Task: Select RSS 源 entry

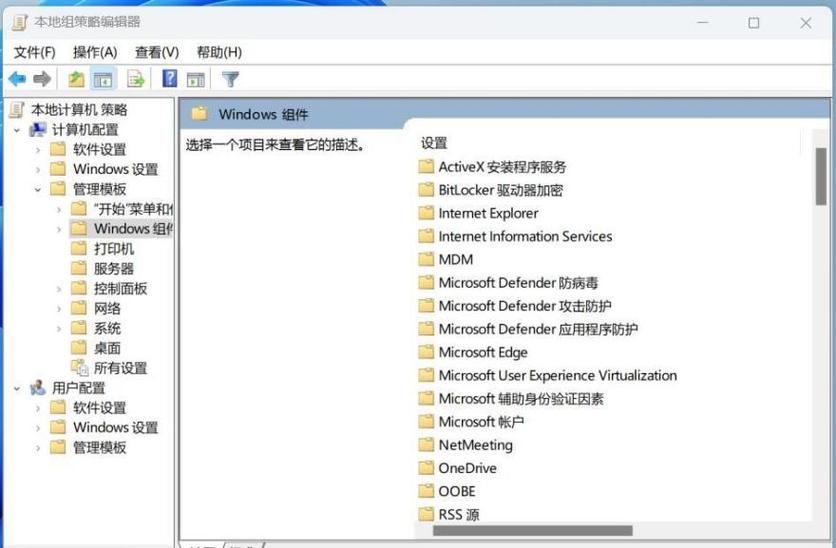Action: [x=459, y=514]
